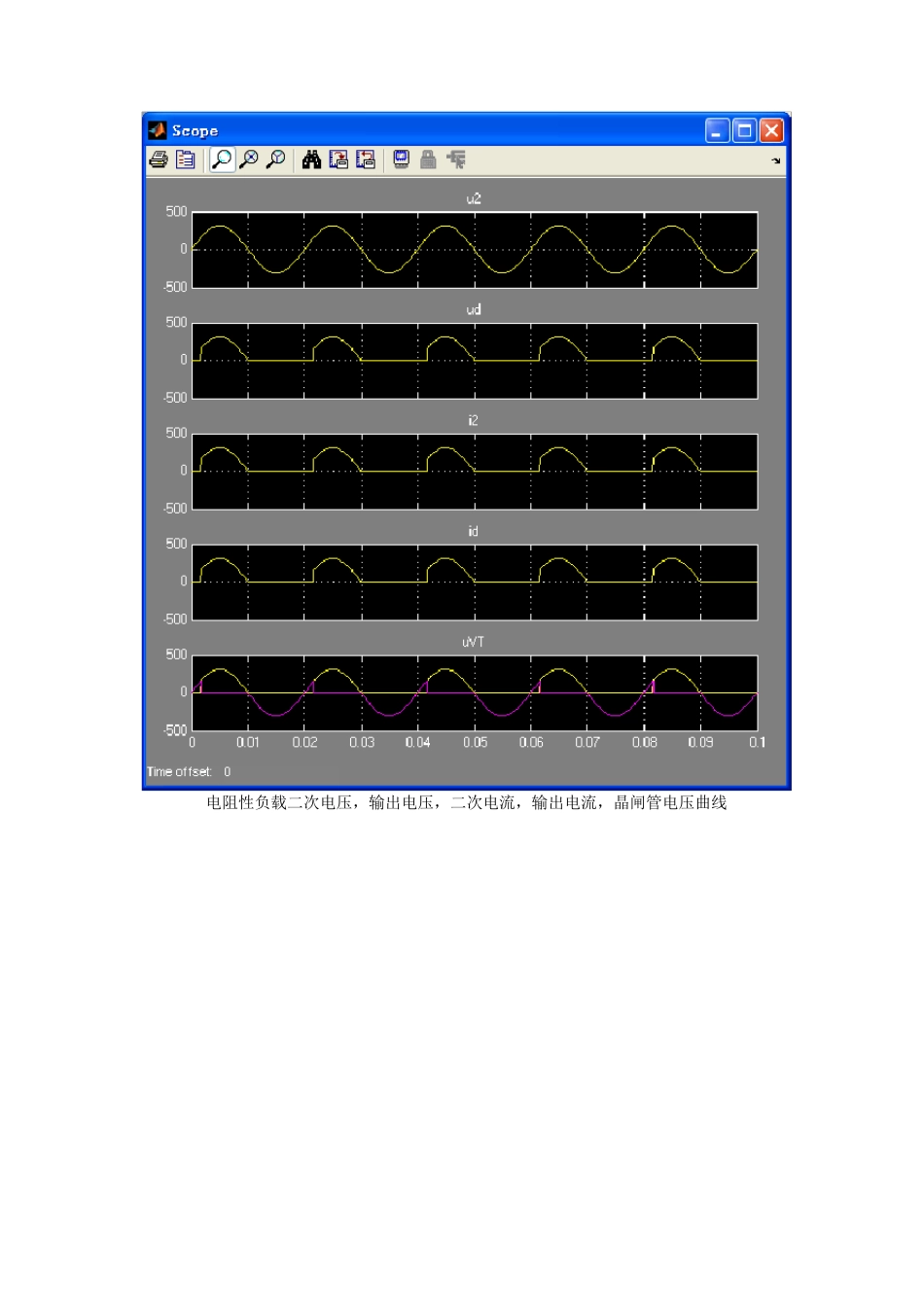The image size is (924, 1307).
Task: Select the Zoom Y-axis tool
Action: [276, 159]
